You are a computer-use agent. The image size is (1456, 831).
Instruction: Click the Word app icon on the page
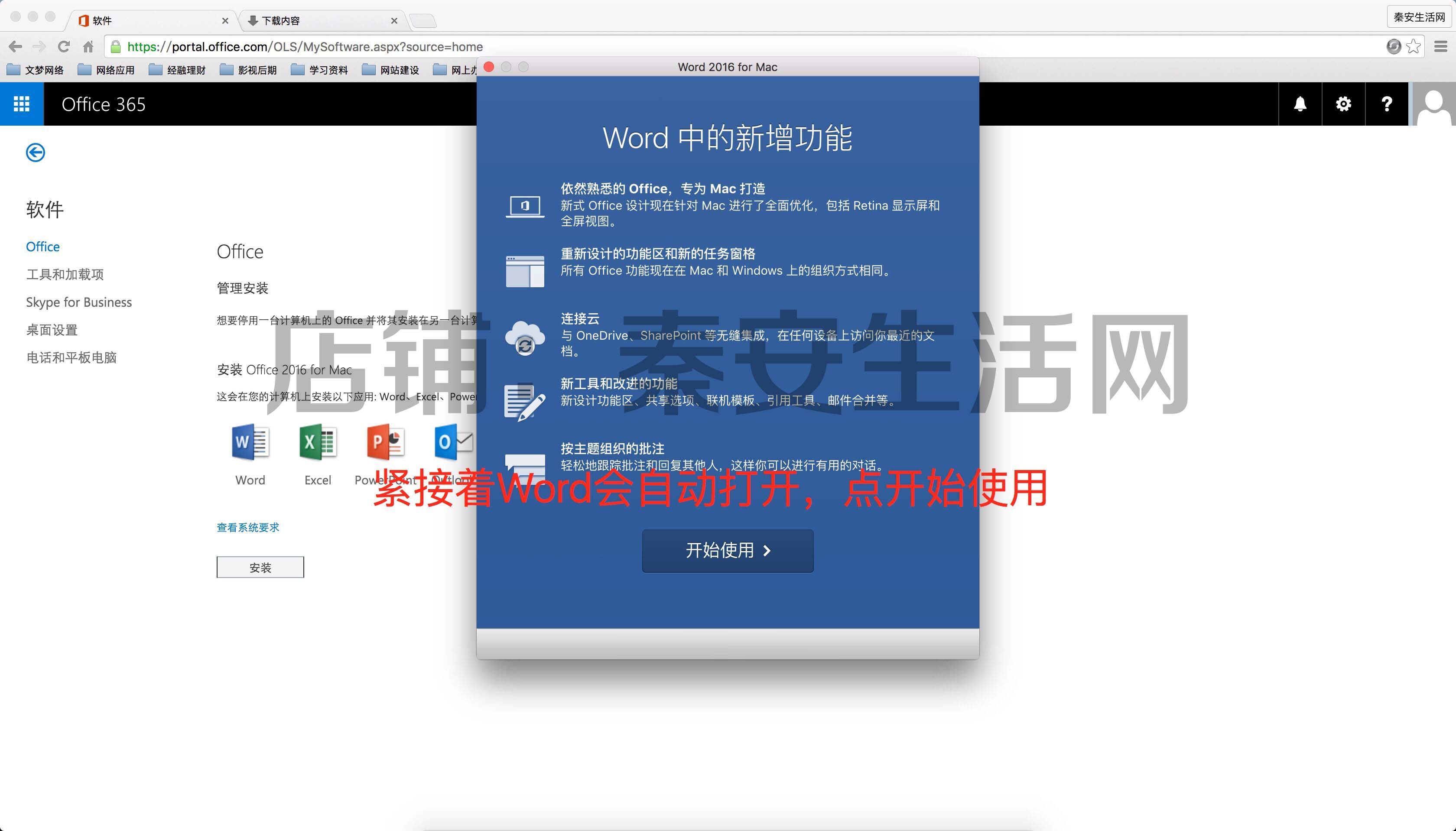[x=250, y=442]
